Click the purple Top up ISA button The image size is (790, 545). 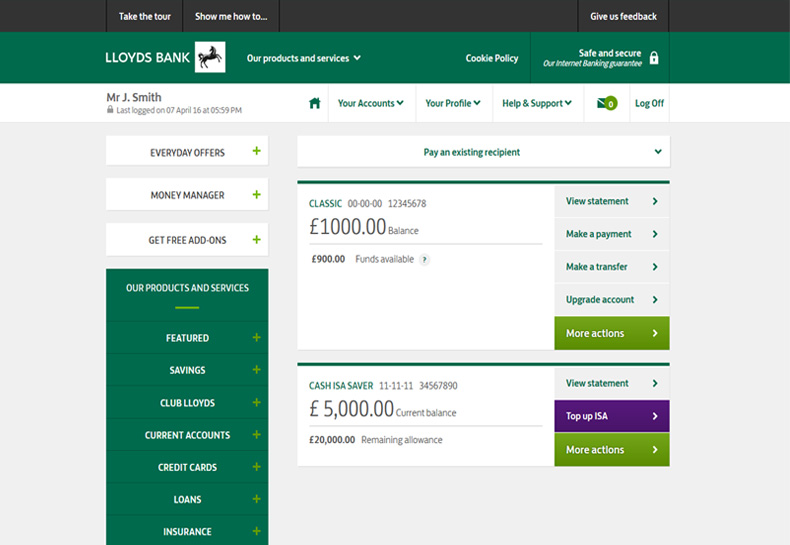(612, 416)
